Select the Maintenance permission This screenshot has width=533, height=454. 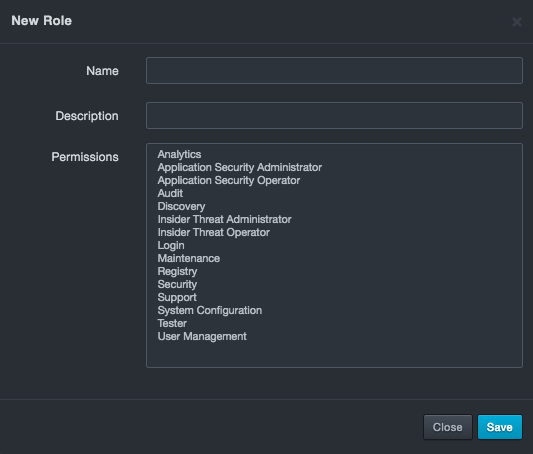point(189,258)
